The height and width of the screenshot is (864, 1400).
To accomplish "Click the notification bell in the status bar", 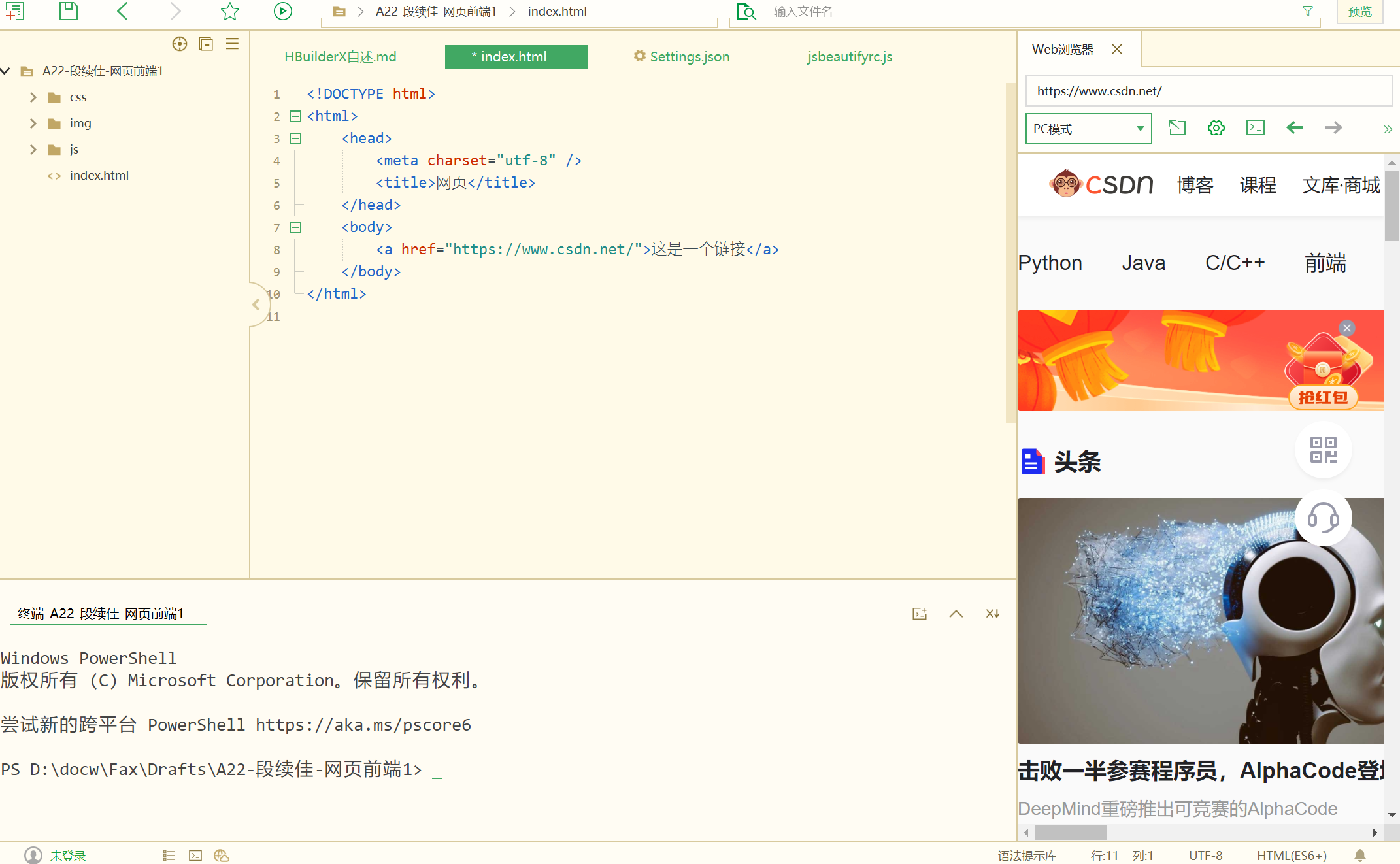I will tap(1361, 855).
